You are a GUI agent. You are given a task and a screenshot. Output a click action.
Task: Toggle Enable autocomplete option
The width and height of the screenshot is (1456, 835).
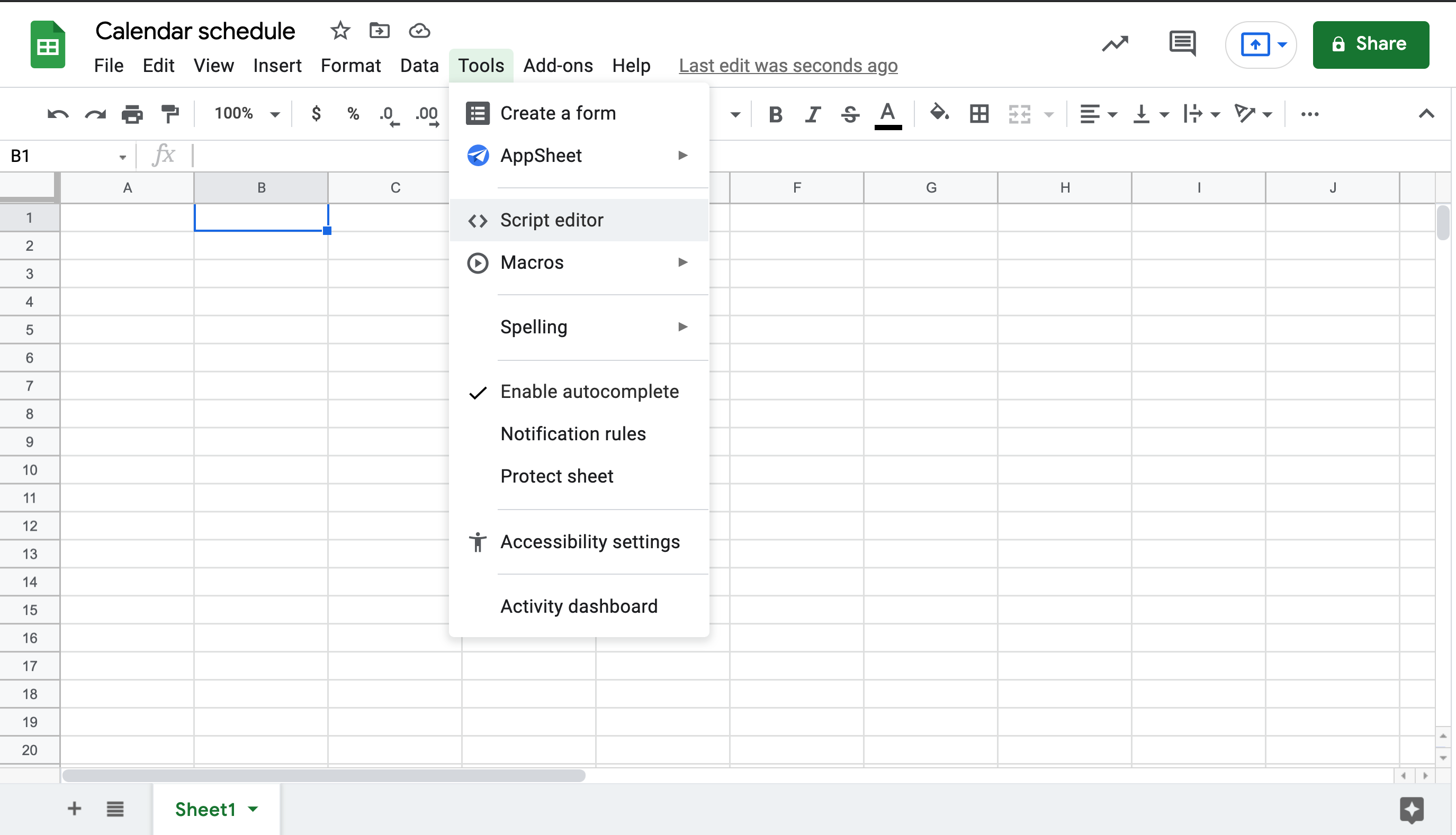[589, 392]
